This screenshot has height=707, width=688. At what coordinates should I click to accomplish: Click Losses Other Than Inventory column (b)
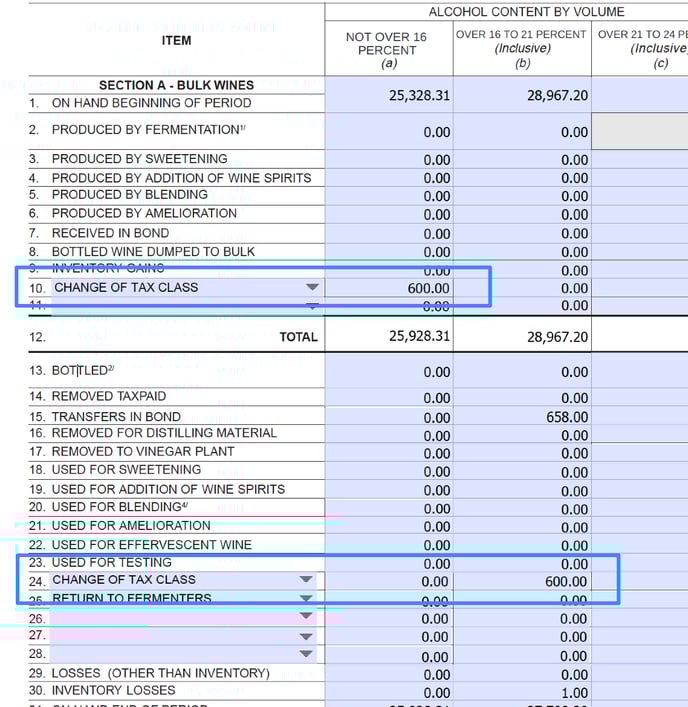(522, 674)
